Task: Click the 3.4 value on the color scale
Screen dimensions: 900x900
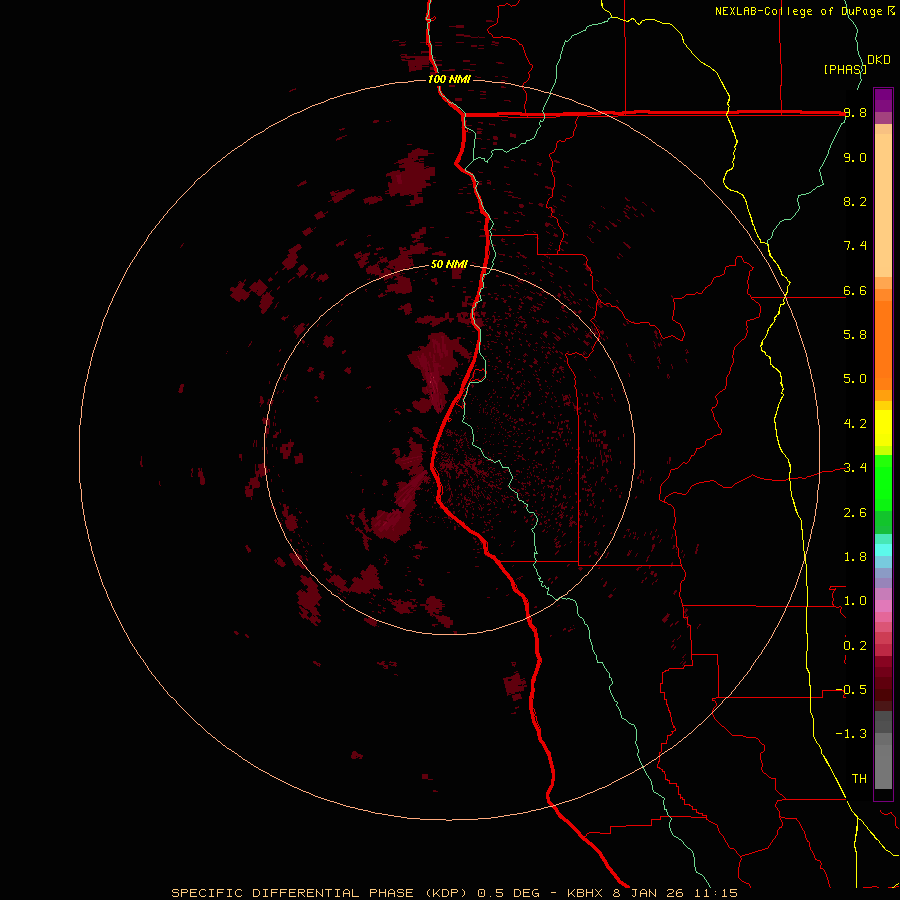Action: click(855, 468)
